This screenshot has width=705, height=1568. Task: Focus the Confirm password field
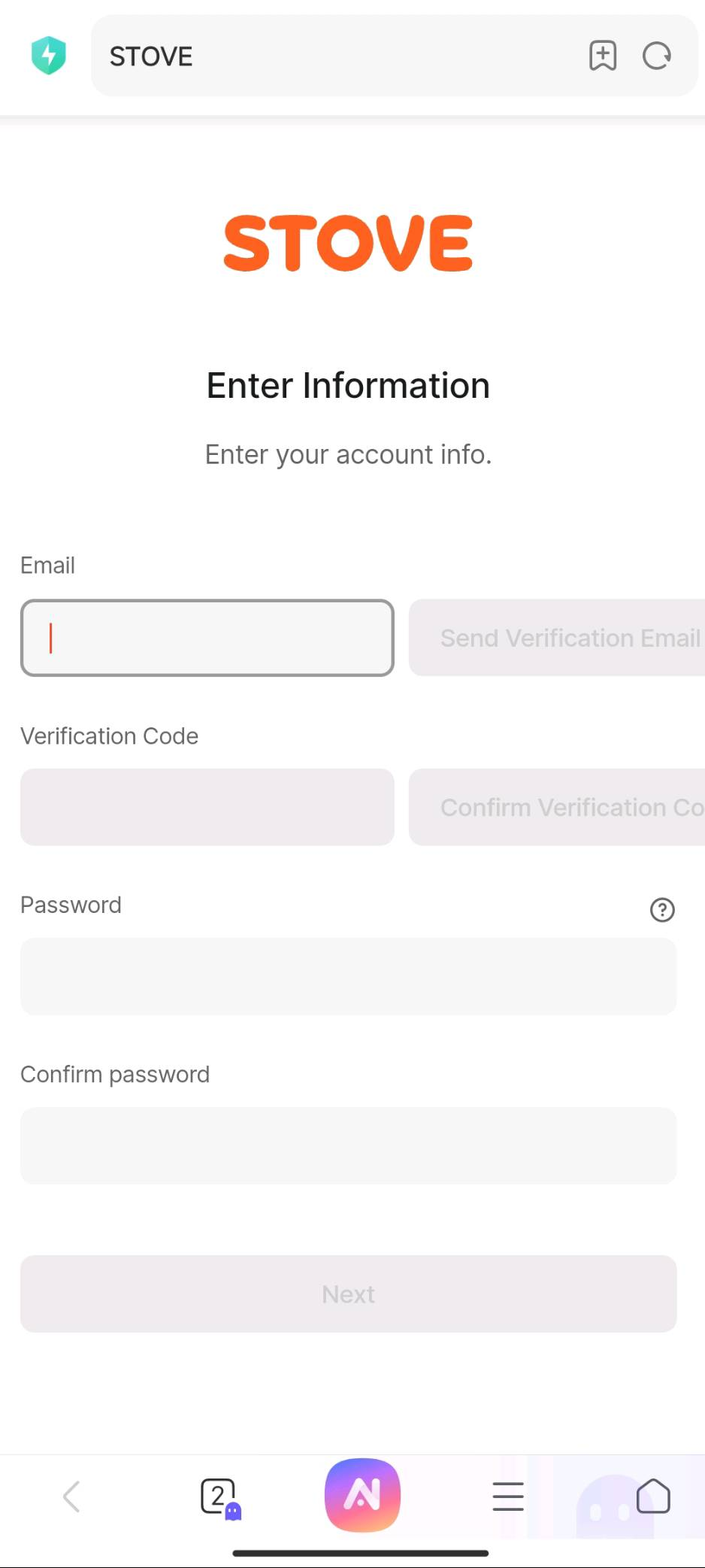coord(349,1145)
